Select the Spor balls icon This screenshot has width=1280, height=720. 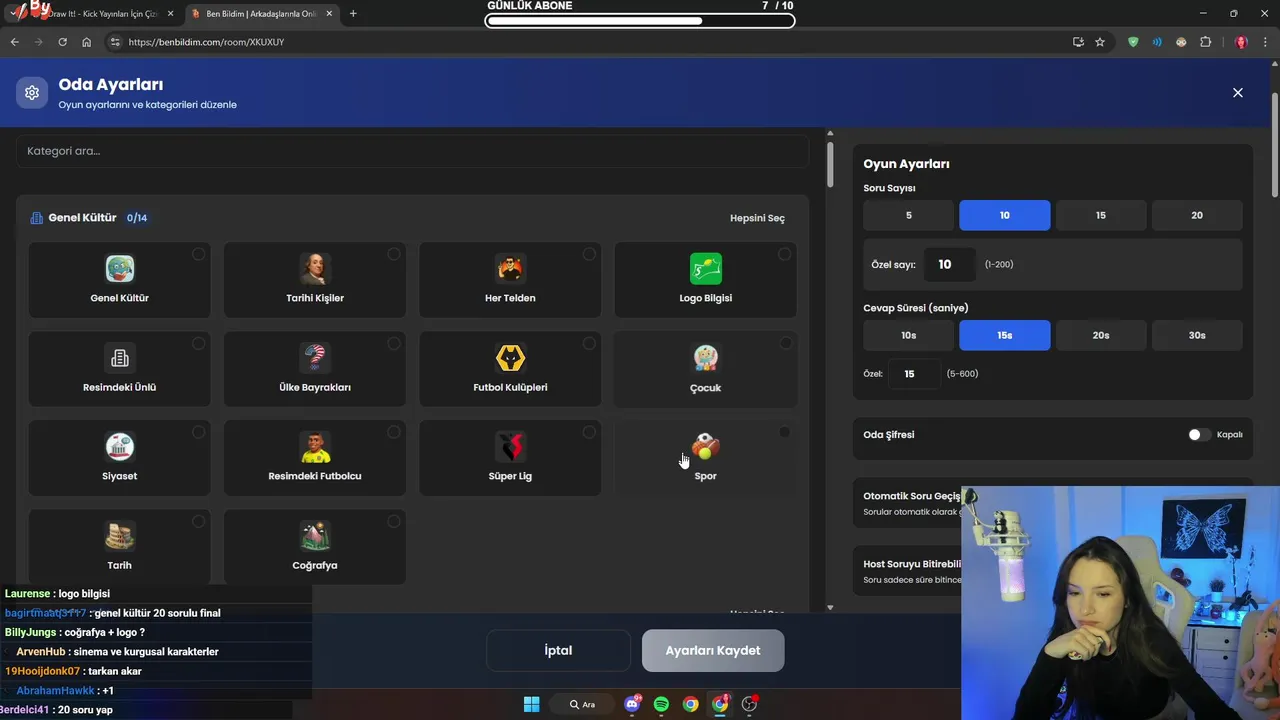pos(705,447)
